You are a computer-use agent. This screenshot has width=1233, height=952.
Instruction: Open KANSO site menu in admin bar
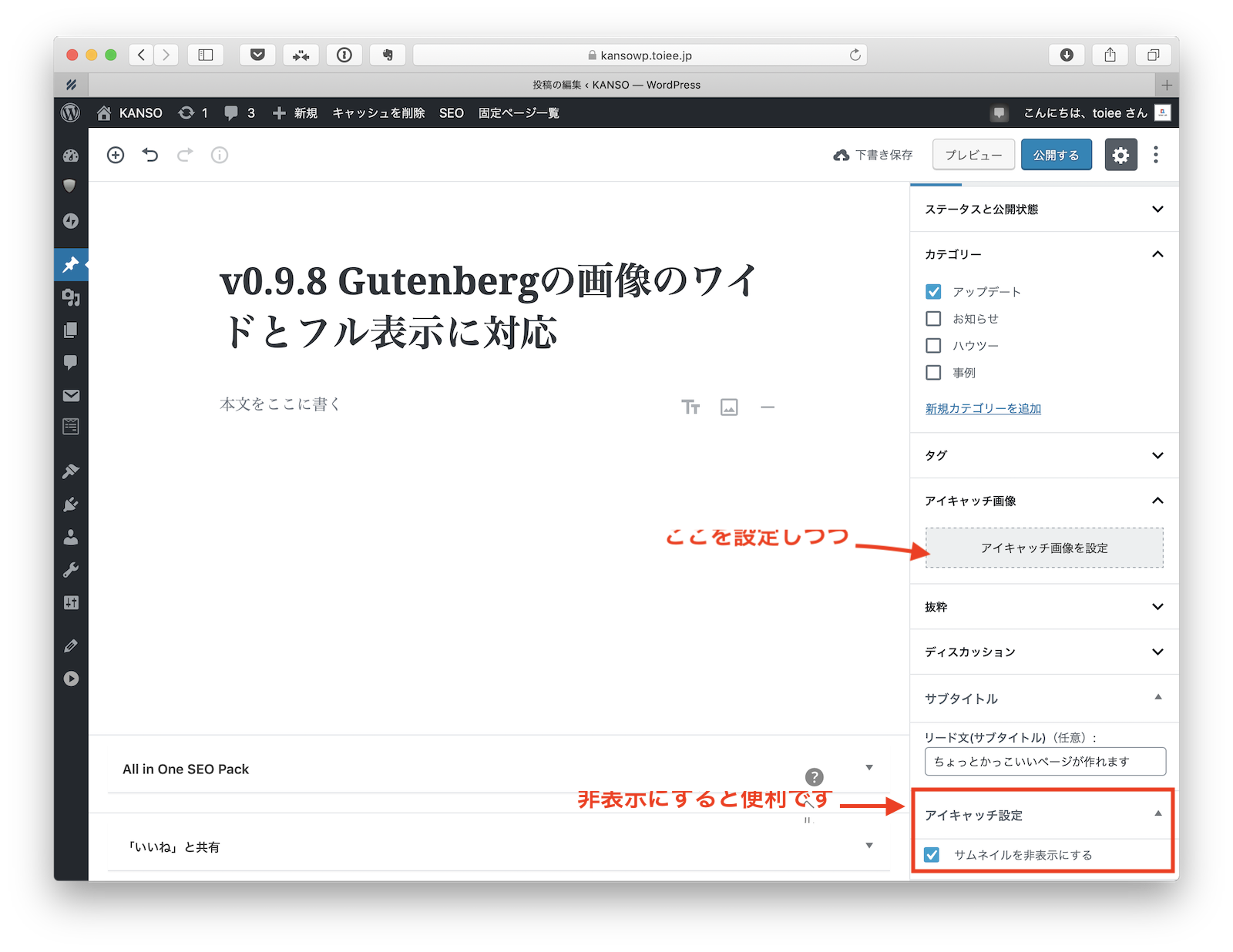[129, 112]
